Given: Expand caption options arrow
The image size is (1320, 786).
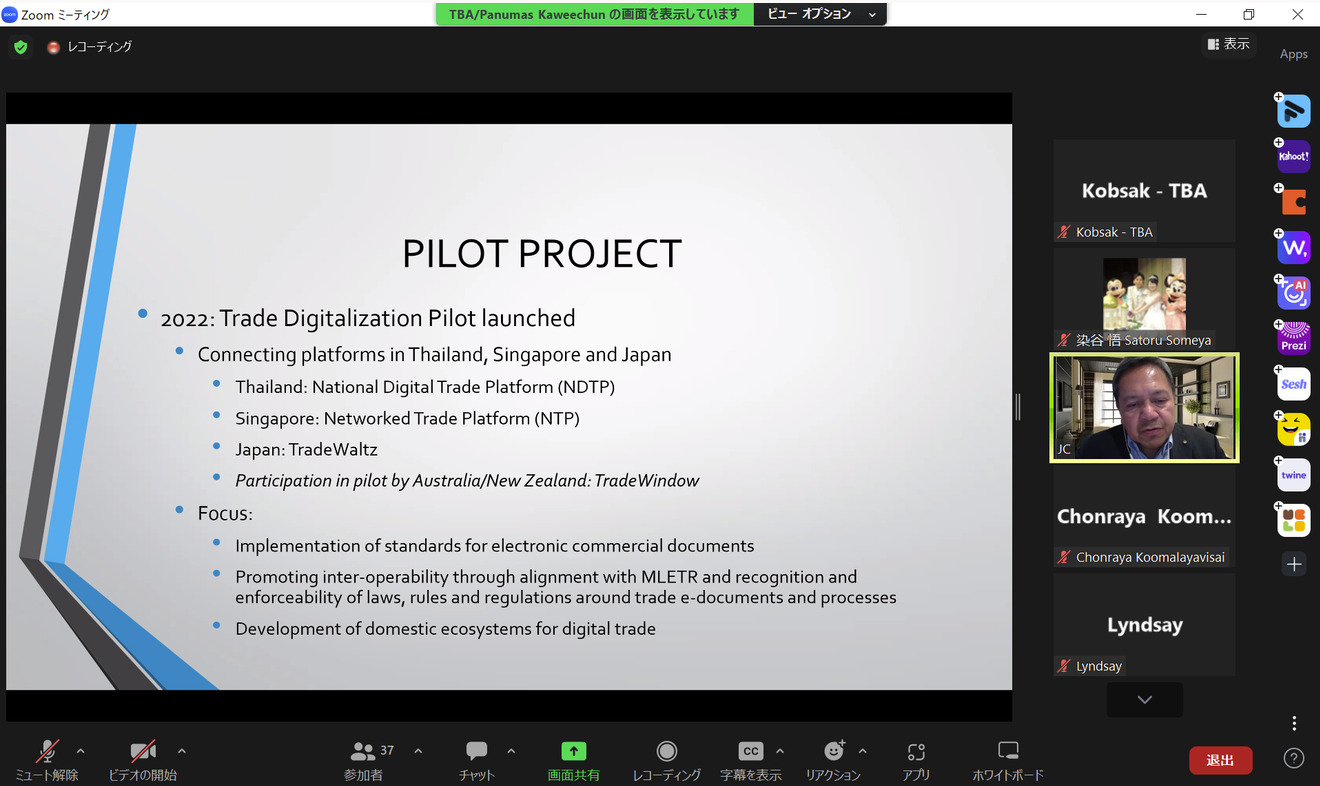Looking at the screenshot, I should pos(780,751).
